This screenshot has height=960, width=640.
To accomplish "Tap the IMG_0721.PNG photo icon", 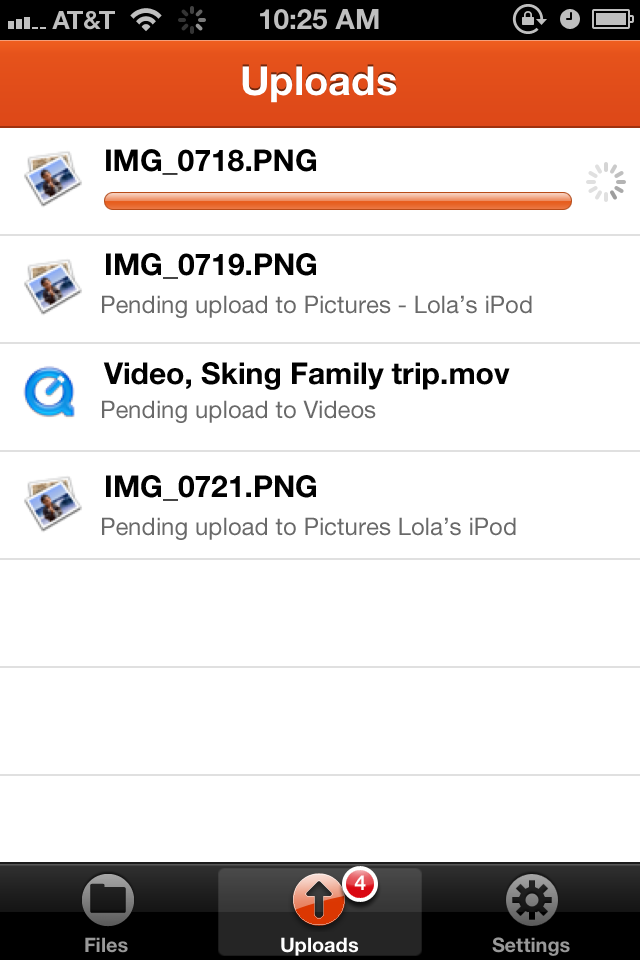I will pos(52,505).
